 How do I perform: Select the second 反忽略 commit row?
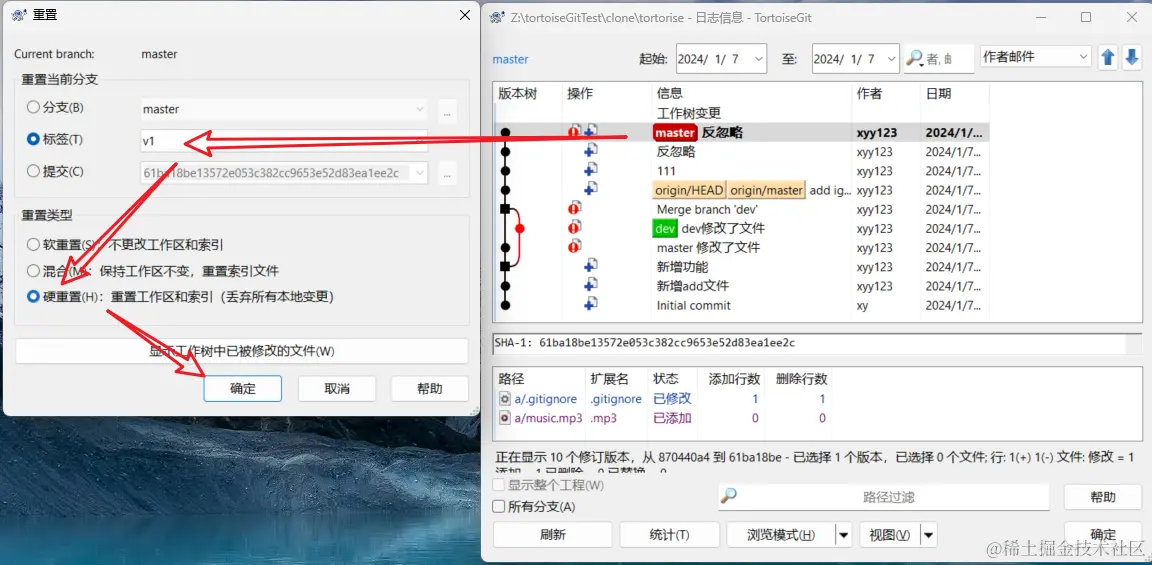[742, 152]
